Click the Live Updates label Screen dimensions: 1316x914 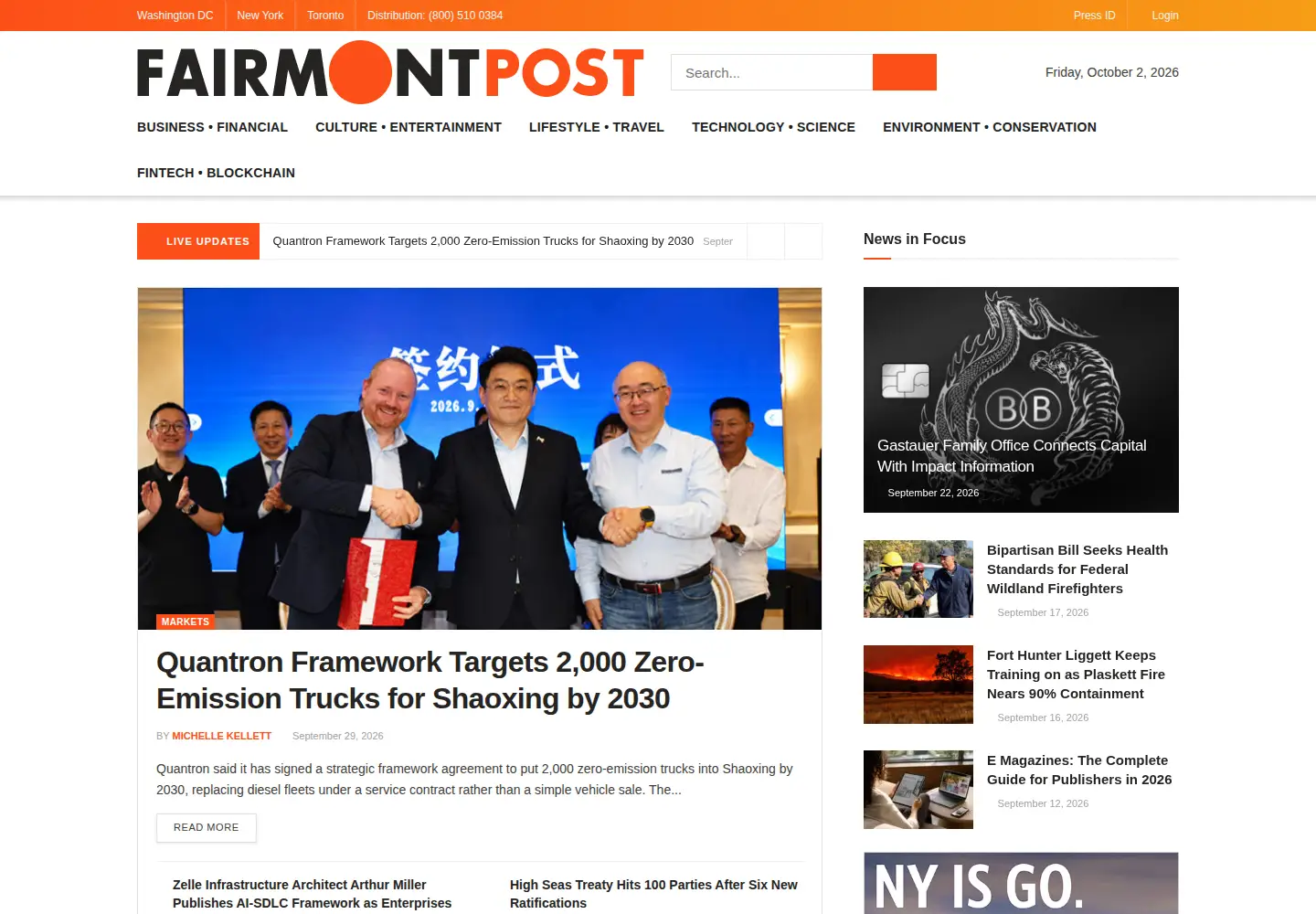pos(198,241)
